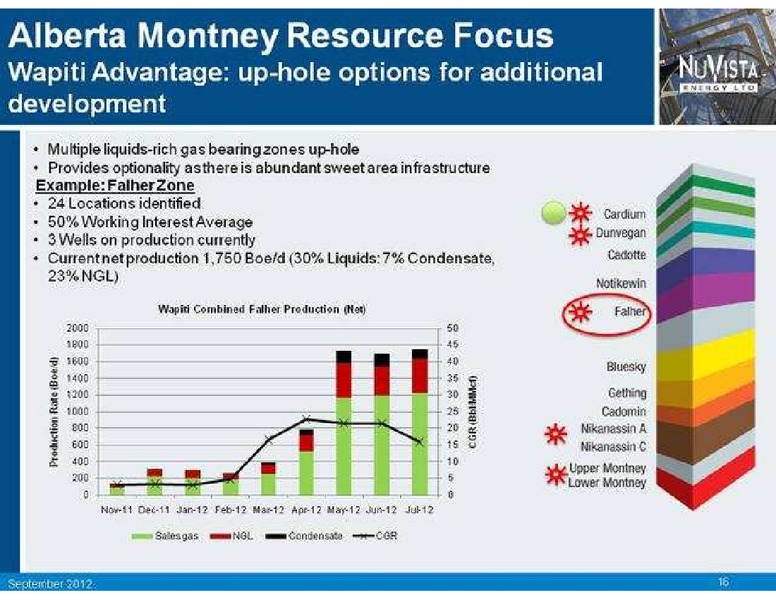
Task: Click the NuVista Energy logo image
Action: click(718, 67)
